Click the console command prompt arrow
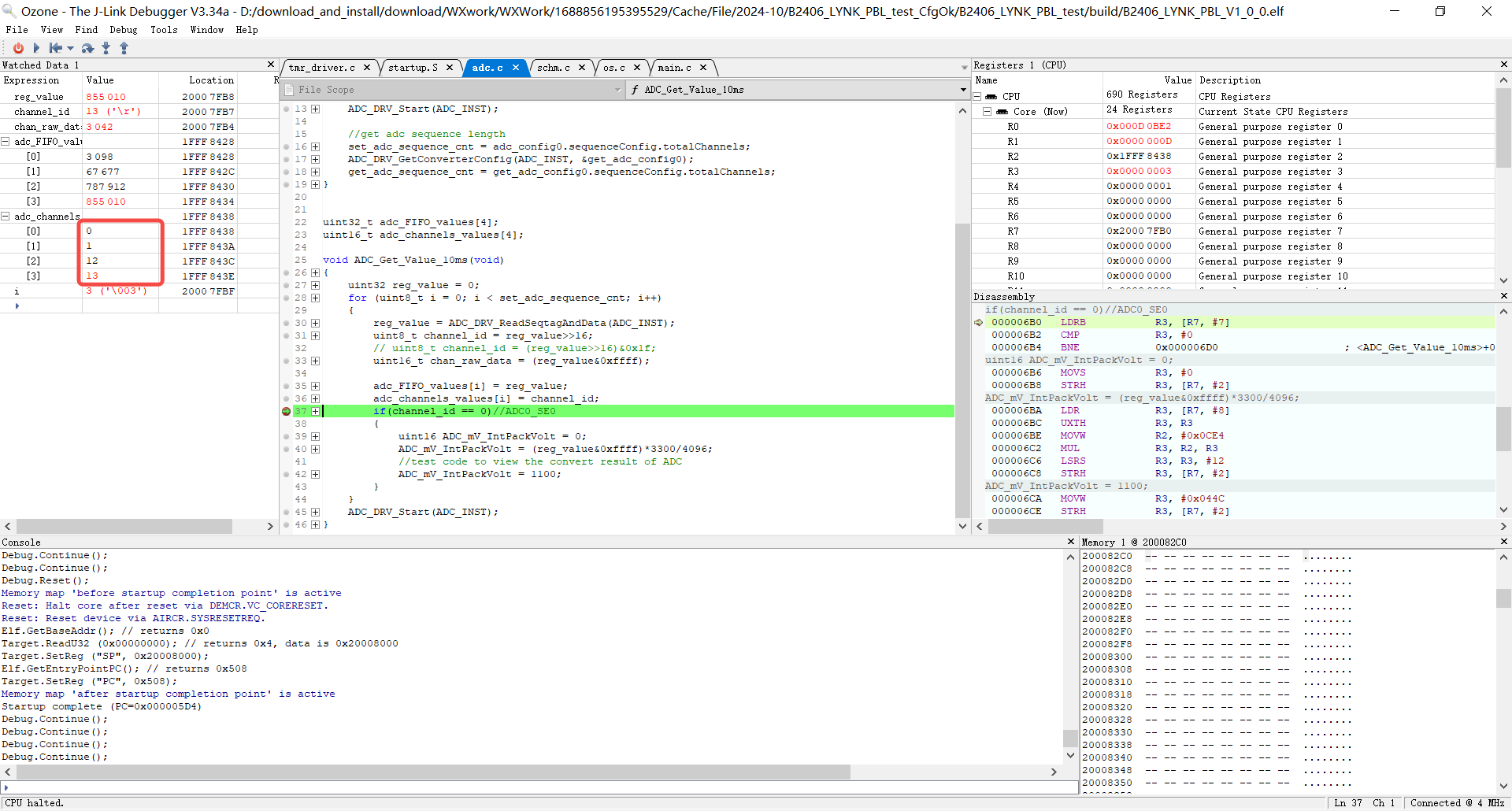The image size is (1512, 811). coord(6,787)
